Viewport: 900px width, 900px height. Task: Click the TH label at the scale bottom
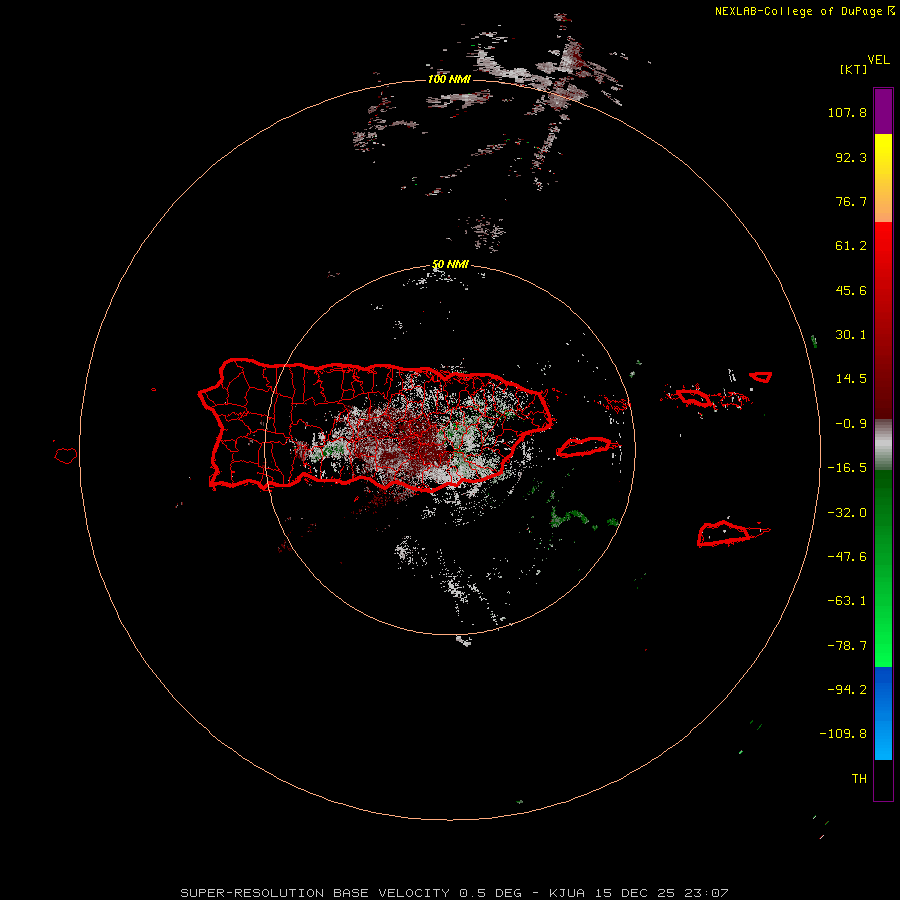pyautogui.click(x=859, y=779)
